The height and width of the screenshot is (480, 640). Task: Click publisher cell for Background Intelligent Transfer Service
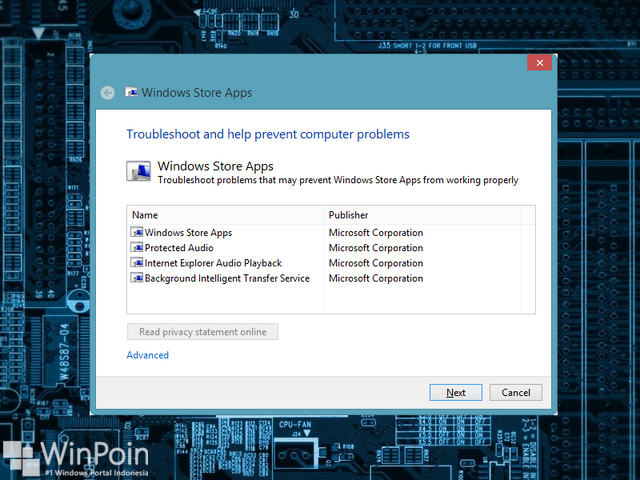click(x=376, y=278)
